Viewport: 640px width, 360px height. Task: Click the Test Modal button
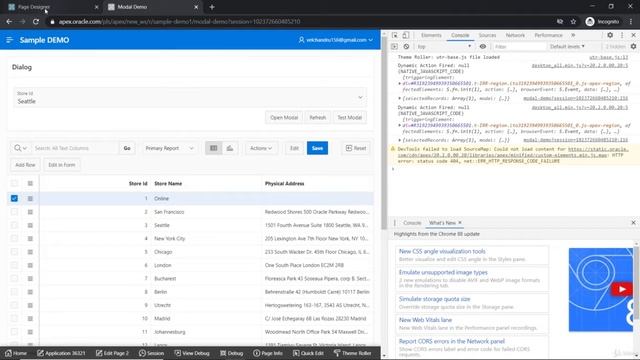click(349, 118)
